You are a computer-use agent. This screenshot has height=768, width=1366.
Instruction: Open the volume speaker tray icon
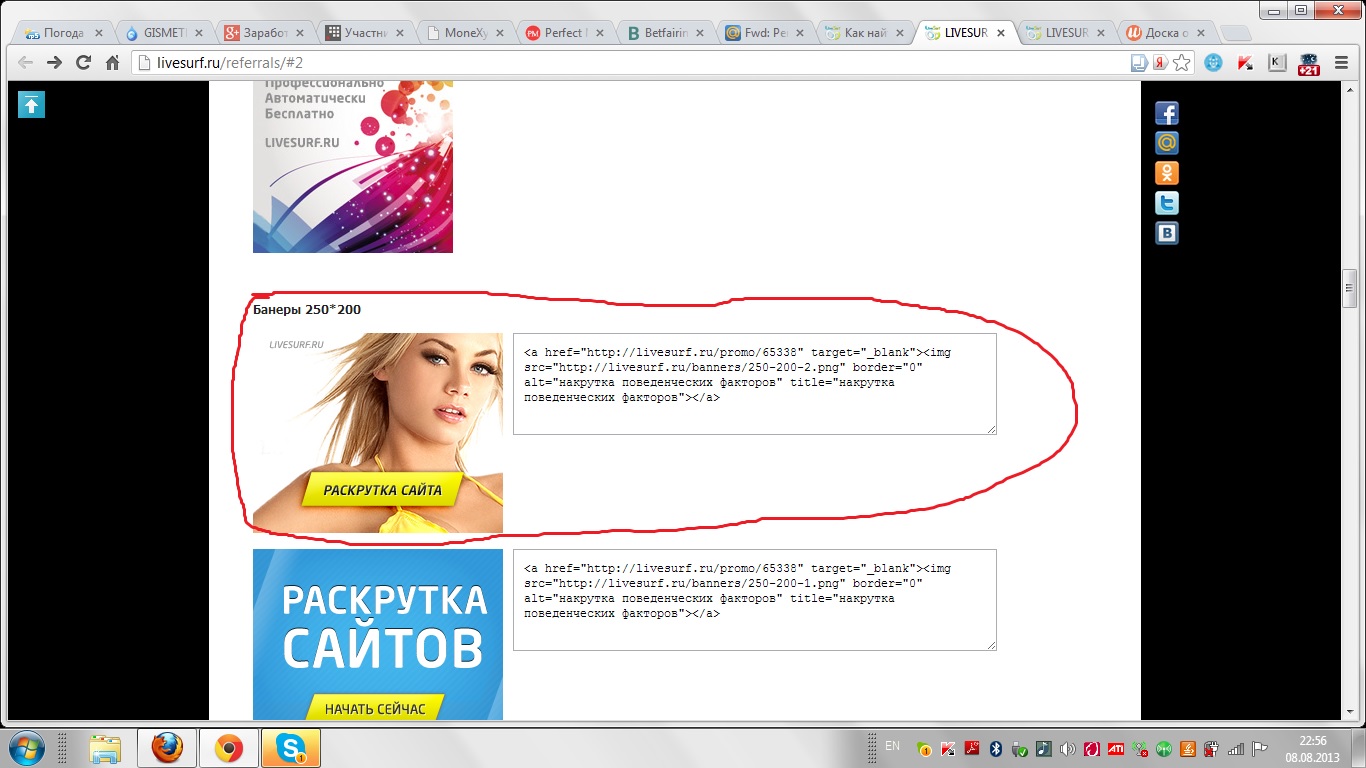point(1068,749)
